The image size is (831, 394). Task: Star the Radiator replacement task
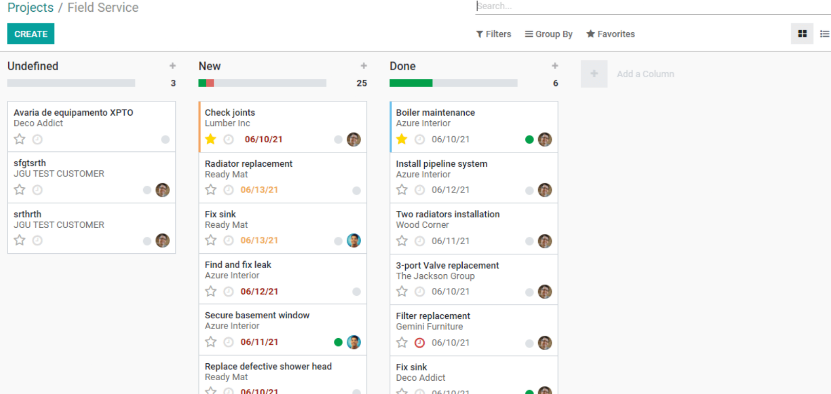[210, 190]
